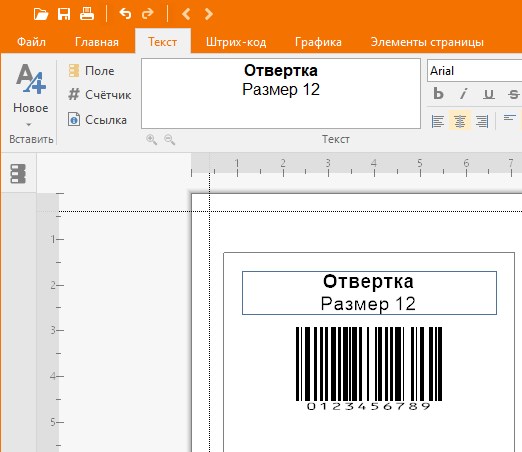Redo the last undone action
Screen dimensions: 522x452
(x=147, y=14)
